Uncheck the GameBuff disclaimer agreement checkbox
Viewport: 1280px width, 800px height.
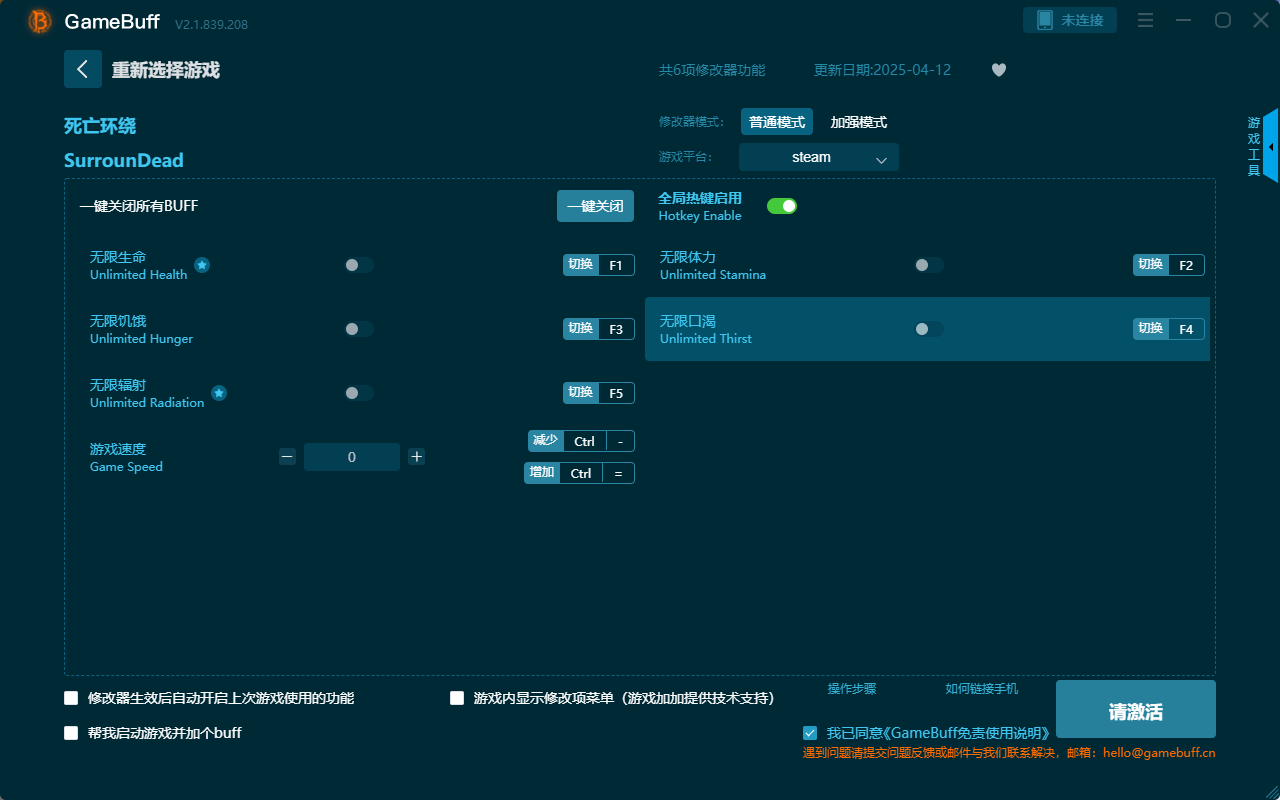pos(810,733)
